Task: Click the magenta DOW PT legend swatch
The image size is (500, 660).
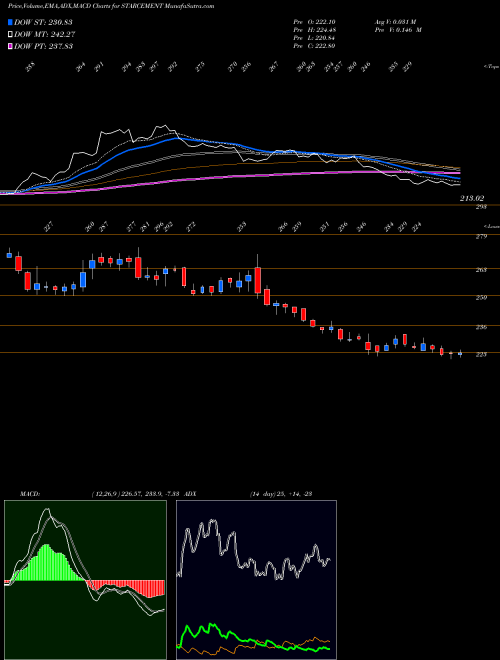Action: point(10,46)
